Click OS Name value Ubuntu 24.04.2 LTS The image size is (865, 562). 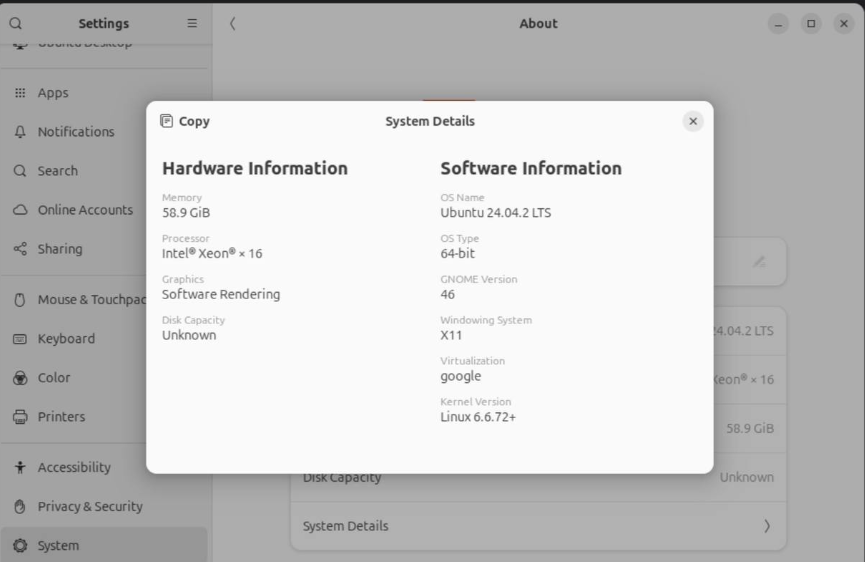pyautogui.click(x=495, y=213)
